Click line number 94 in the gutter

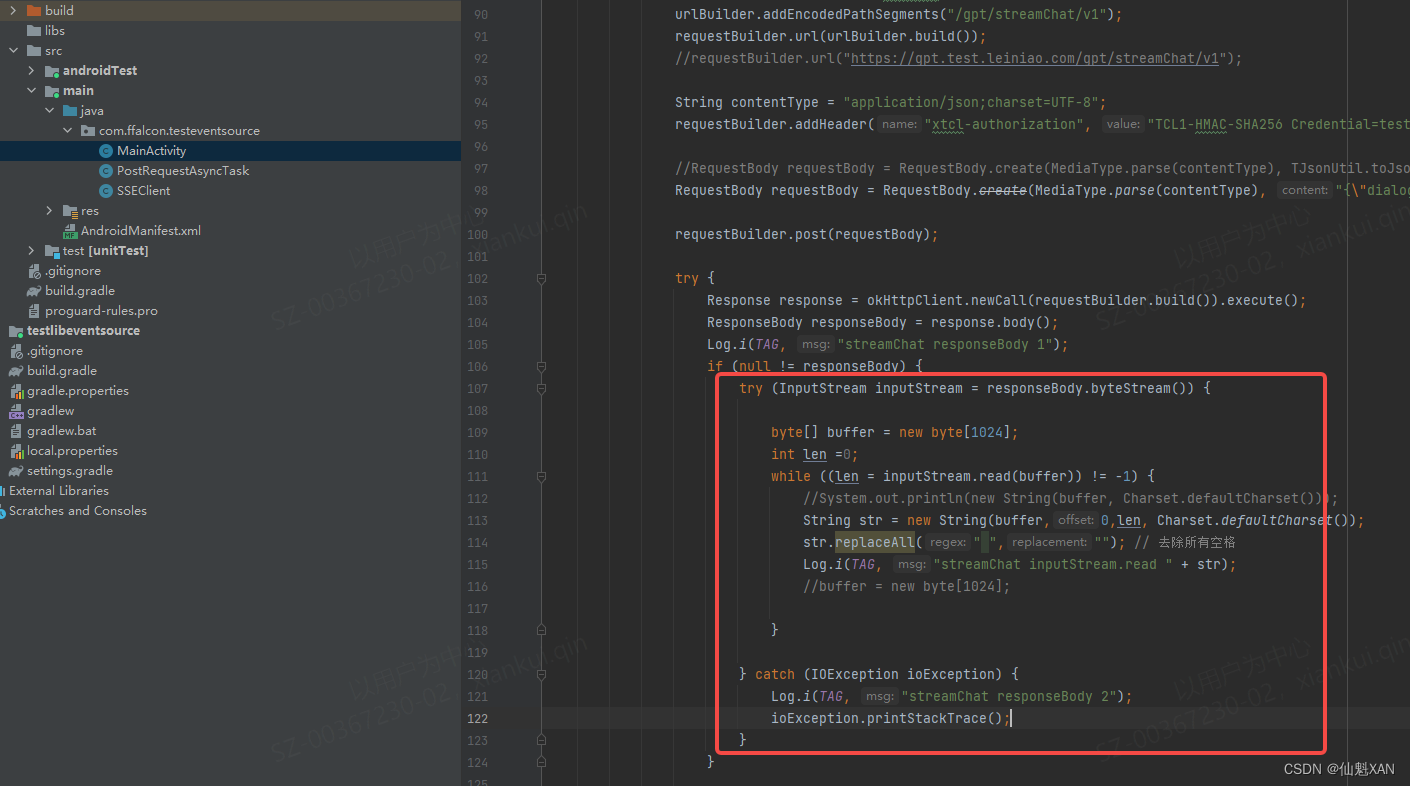pos(481,103)
